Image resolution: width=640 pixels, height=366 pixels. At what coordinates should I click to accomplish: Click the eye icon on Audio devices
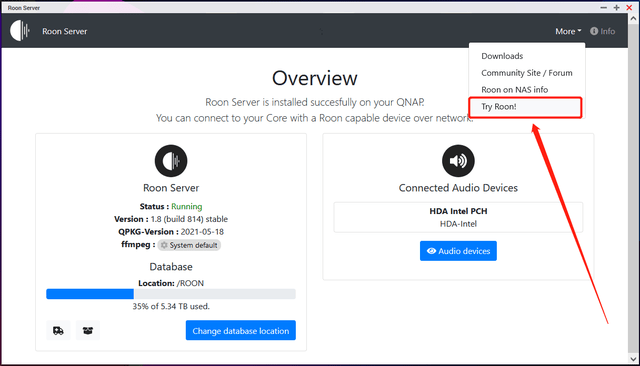click(x=431, y=251)
